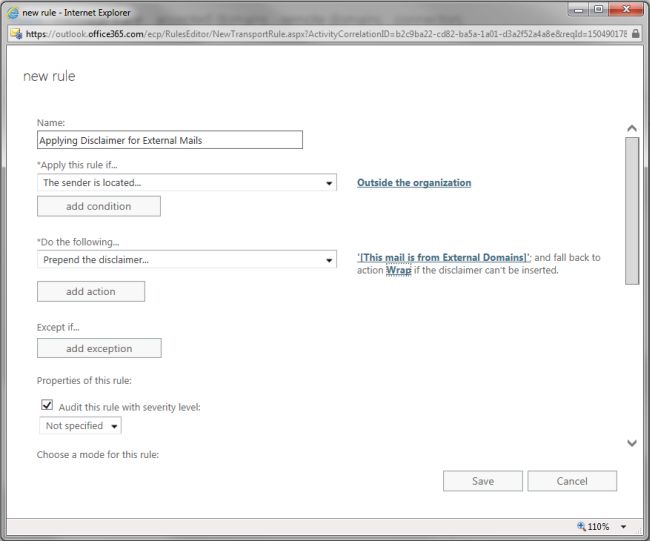This screenshot has width=650, height=541.
Task: Click the 110% zoom level text
Action: 598,526
